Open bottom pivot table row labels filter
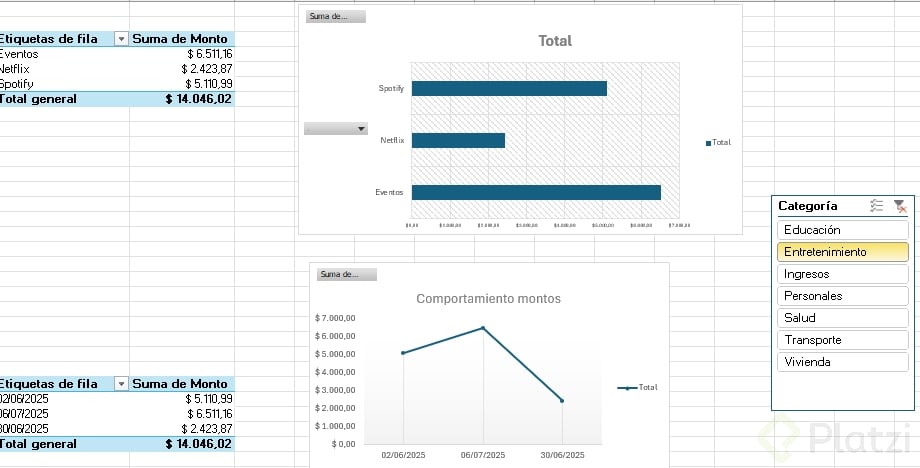This screenshot has width=920, height=468. 121,384
